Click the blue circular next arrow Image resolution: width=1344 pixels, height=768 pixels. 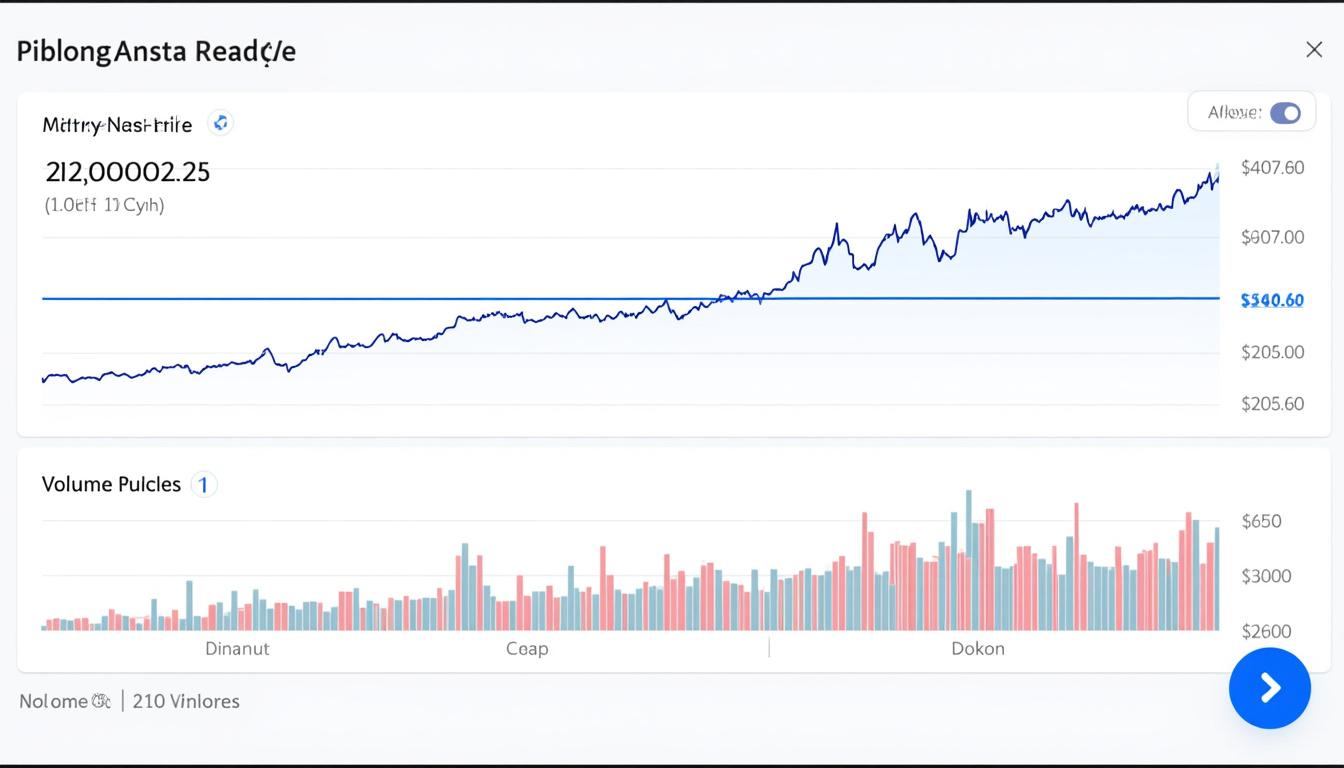[1270, 688]
